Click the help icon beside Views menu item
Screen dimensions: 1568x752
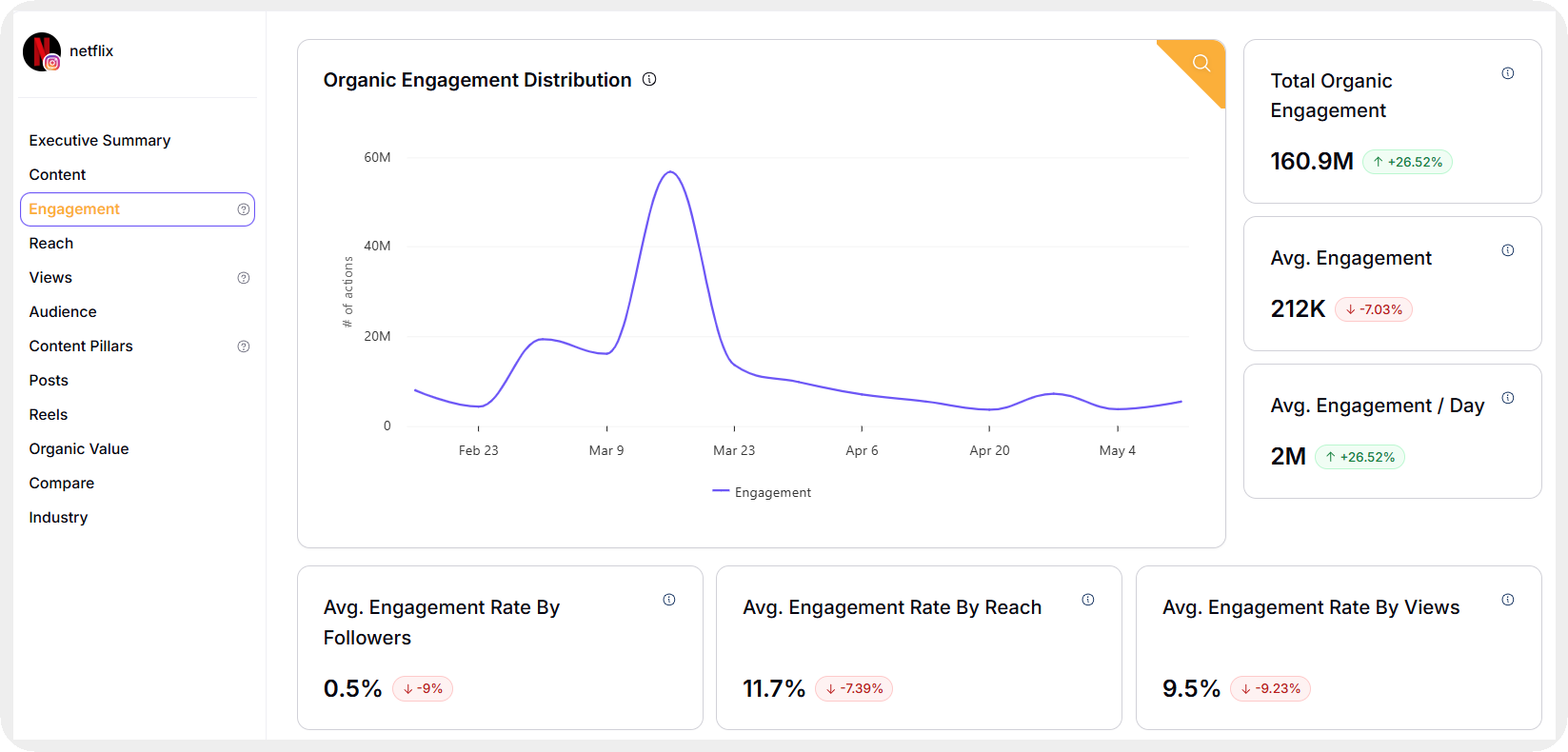click(244, 278)
